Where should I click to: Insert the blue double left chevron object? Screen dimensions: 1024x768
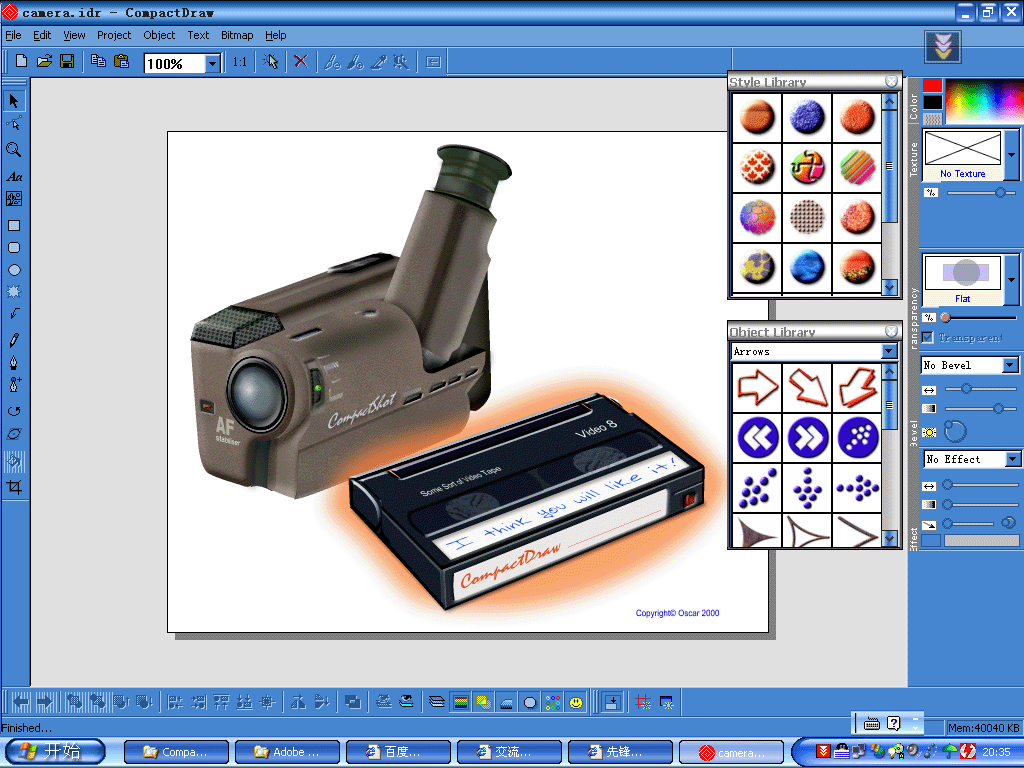(x=758, y=438)
